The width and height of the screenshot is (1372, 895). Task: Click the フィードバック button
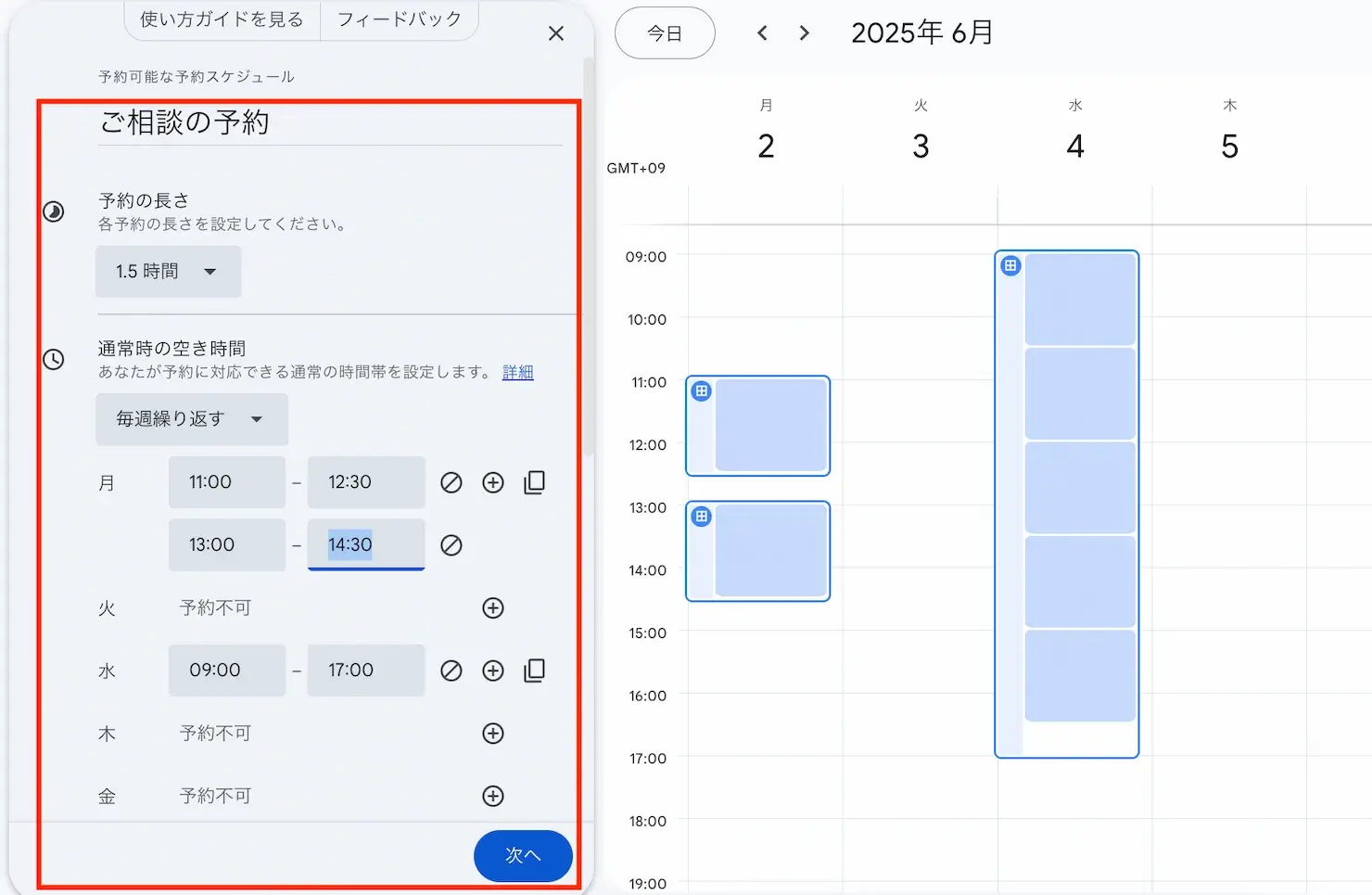(400, 19)
